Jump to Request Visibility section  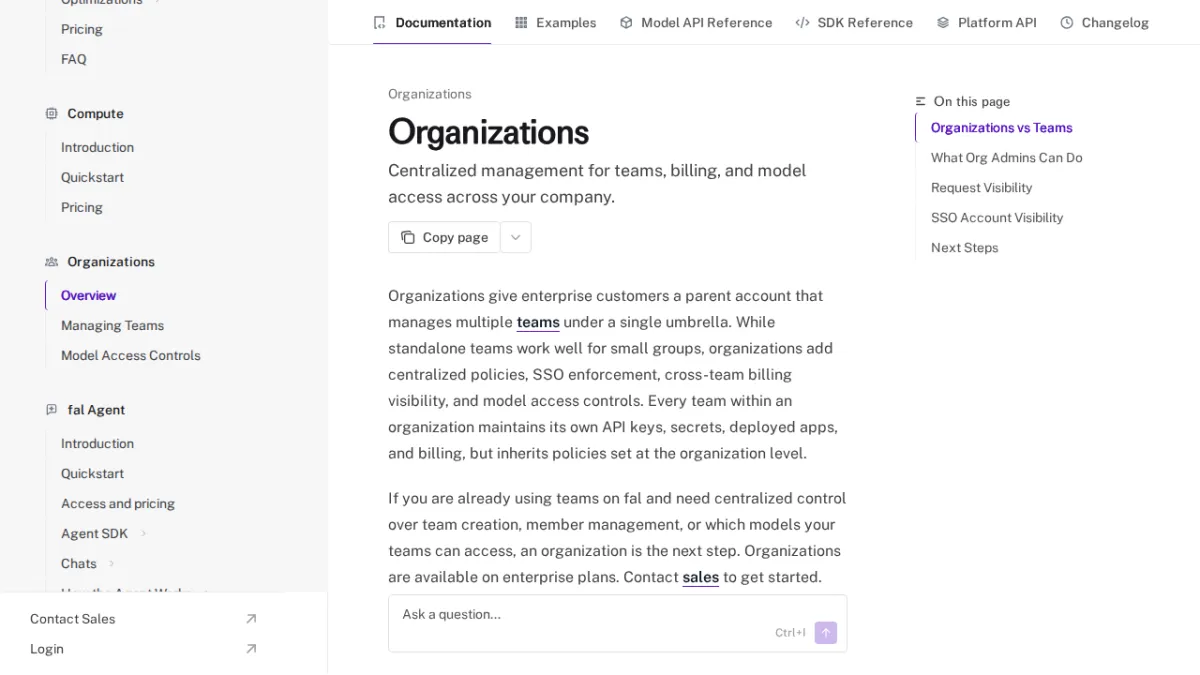click(981, 188)
